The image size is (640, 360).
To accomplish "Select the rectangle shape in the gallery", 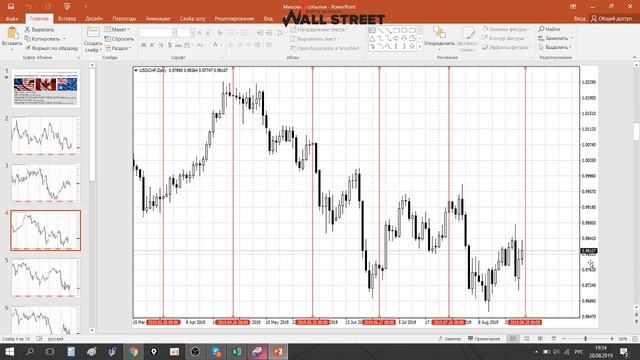I will [396, 30].
